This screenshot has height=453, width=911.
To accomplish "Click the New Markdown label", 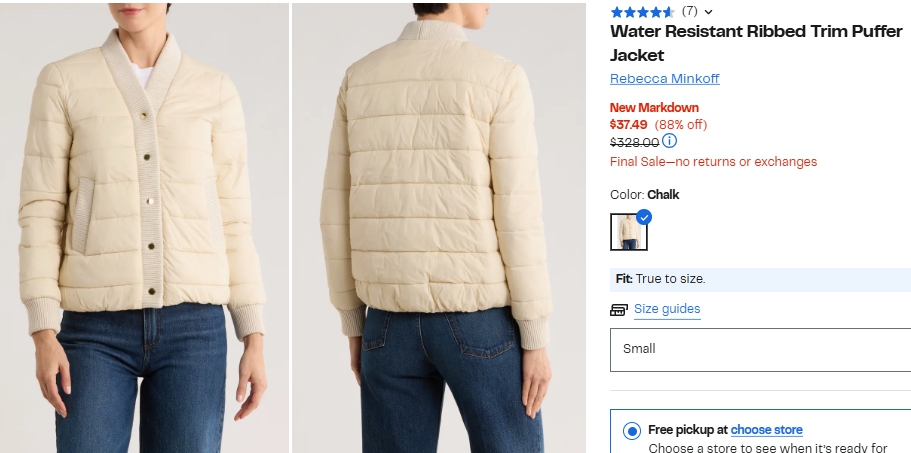I will [654, 108].
